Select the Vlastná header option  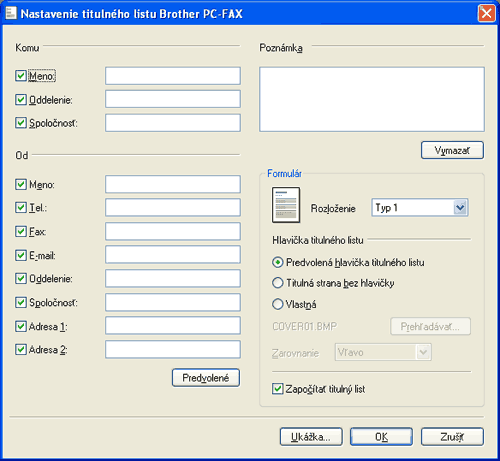pos(277,304)
